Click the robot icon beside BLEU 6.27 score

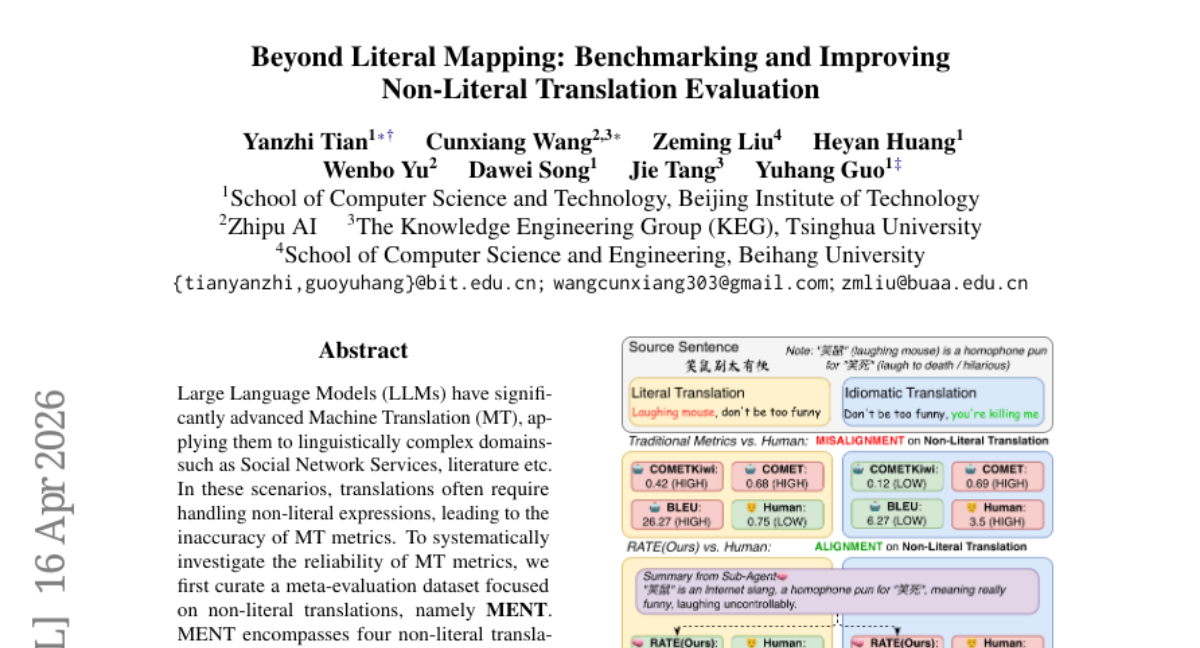[x=876, y=507]
